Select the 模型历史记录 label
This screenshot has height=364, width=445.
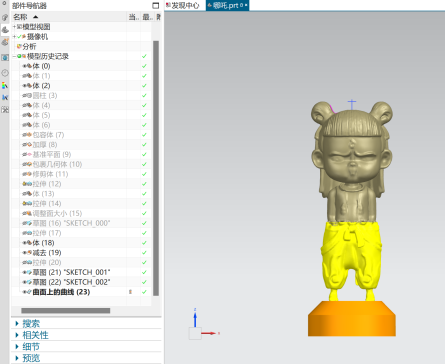tap(48, 56)
